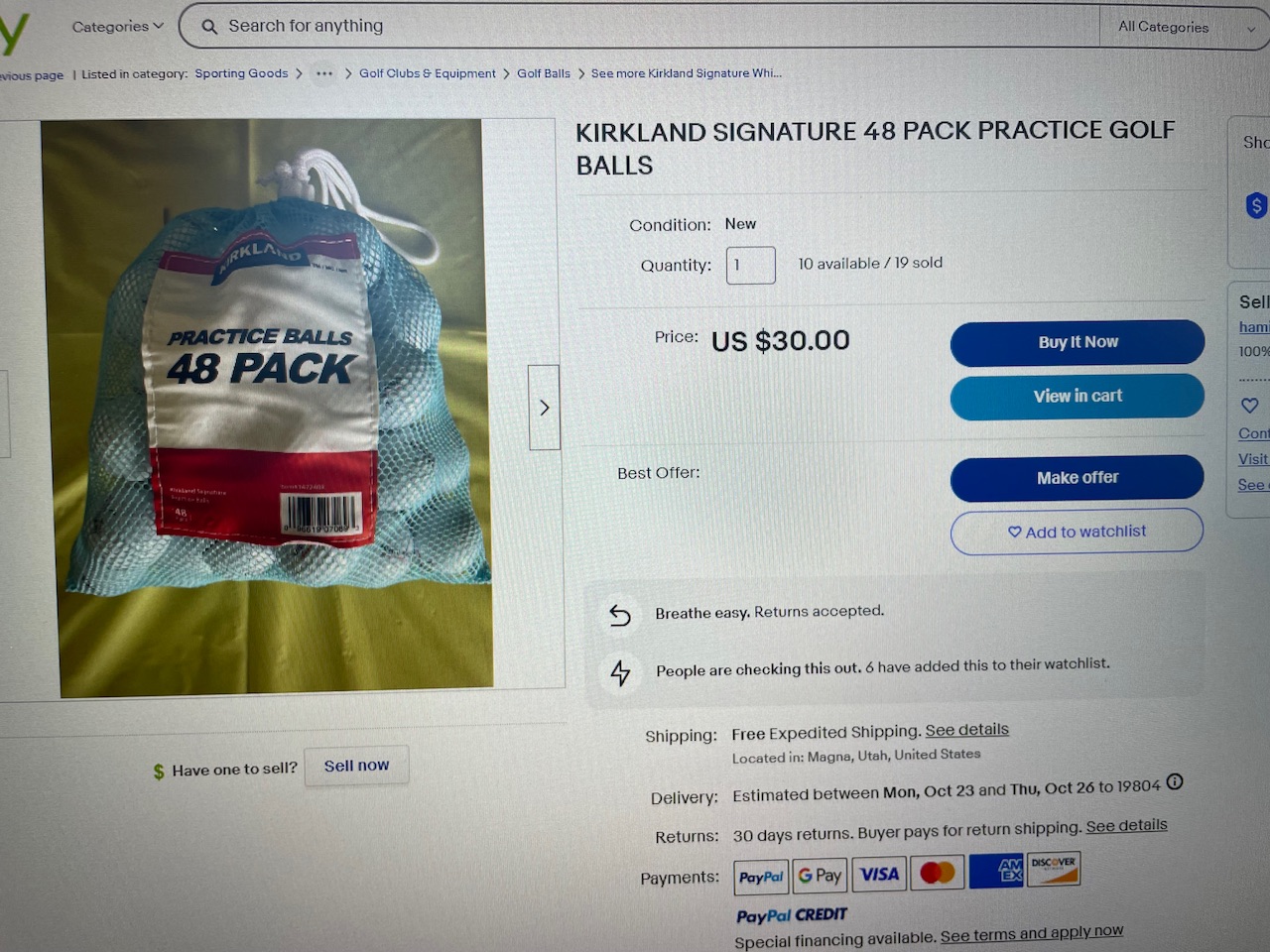This screenshot has width=1270, height=952.
Task: Click the blue shield dollar icon
Action: (1256, 205)
